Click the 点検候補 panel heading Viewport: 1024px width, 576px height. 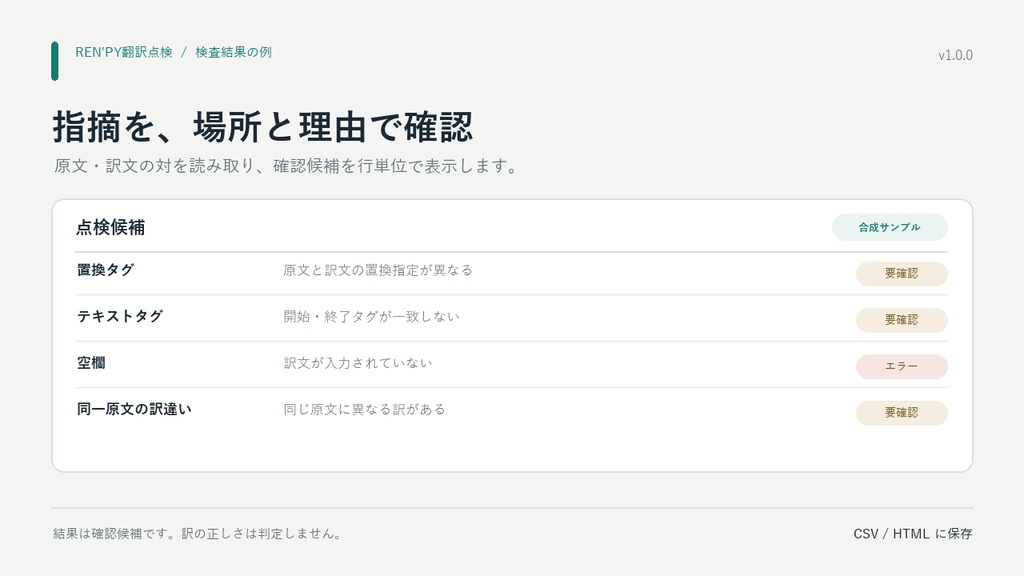[x=110, y=227]
